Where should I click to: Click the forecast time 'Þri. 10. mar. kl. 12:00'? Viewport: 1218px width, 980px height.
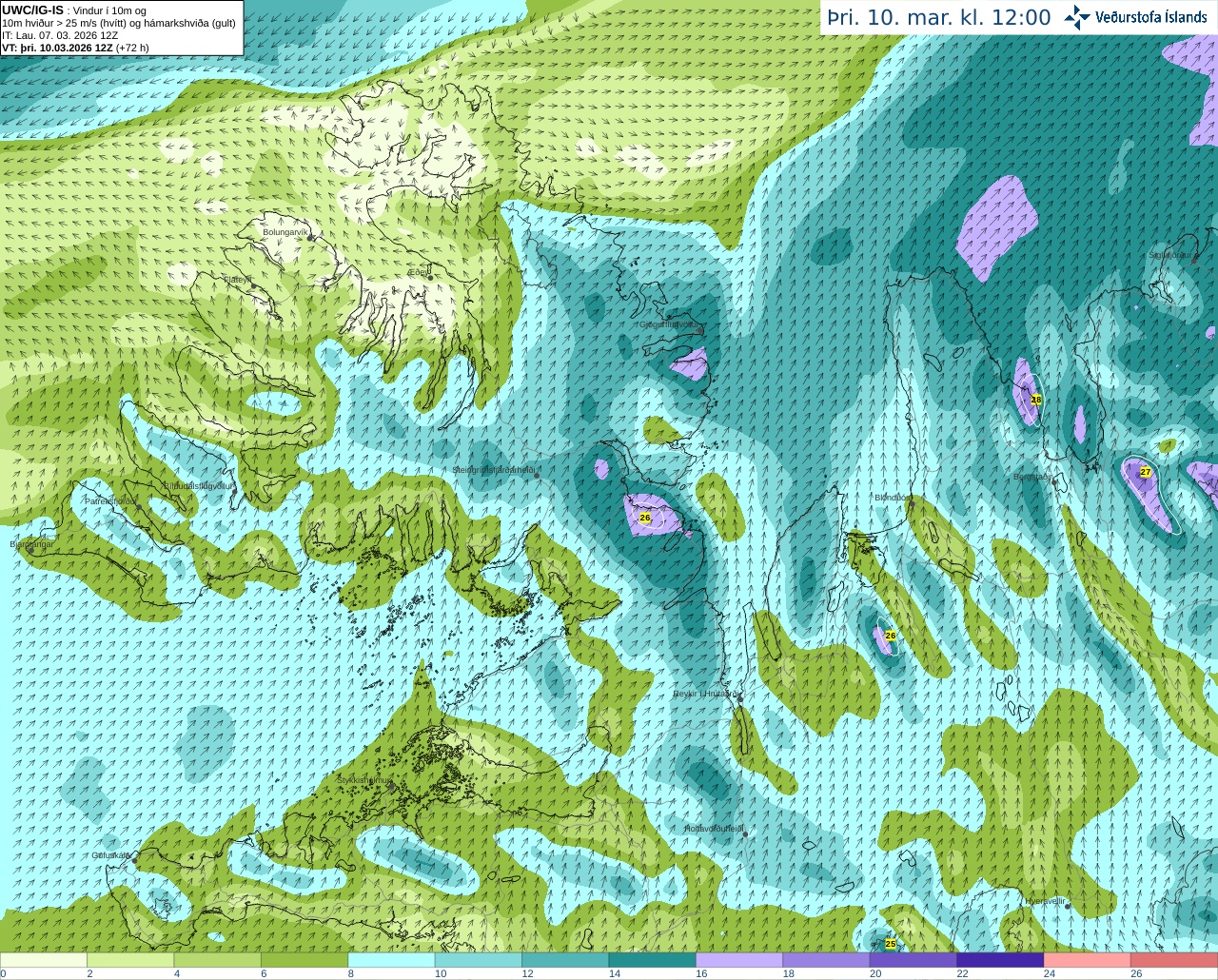[939, 17]
